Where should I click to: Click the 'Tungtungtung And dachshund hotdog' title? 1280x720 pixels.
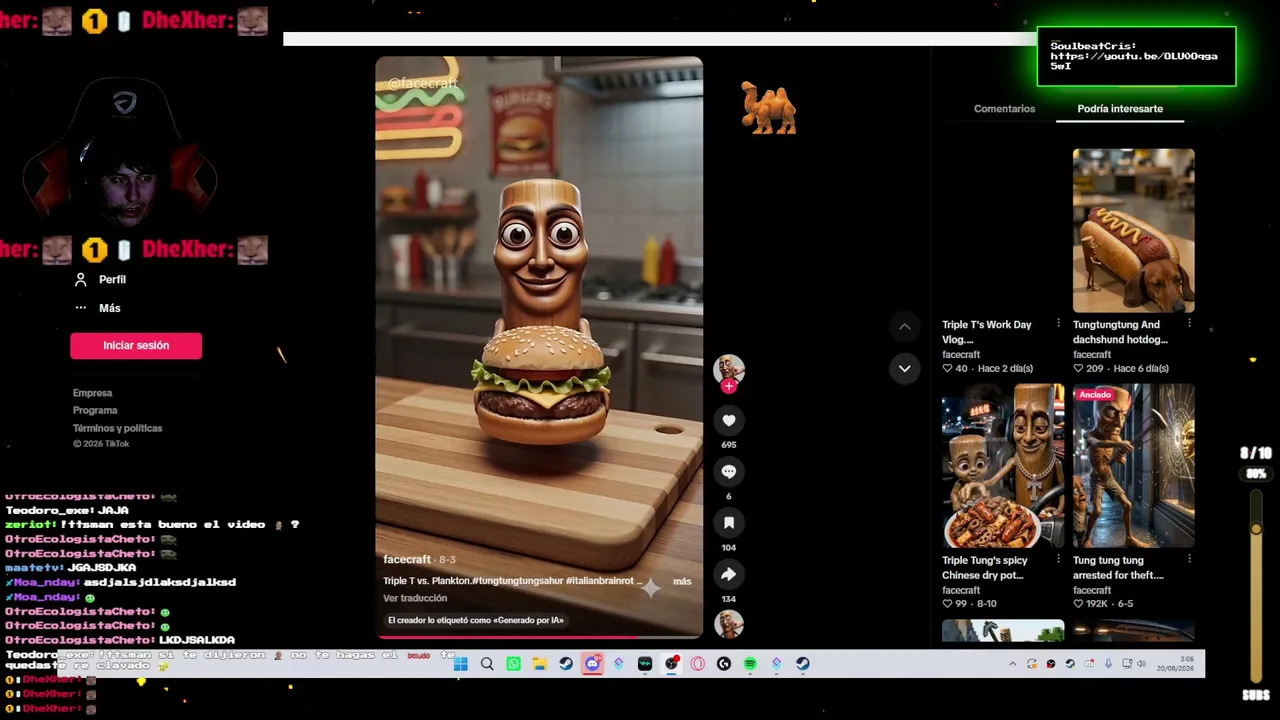(1120, 332)
